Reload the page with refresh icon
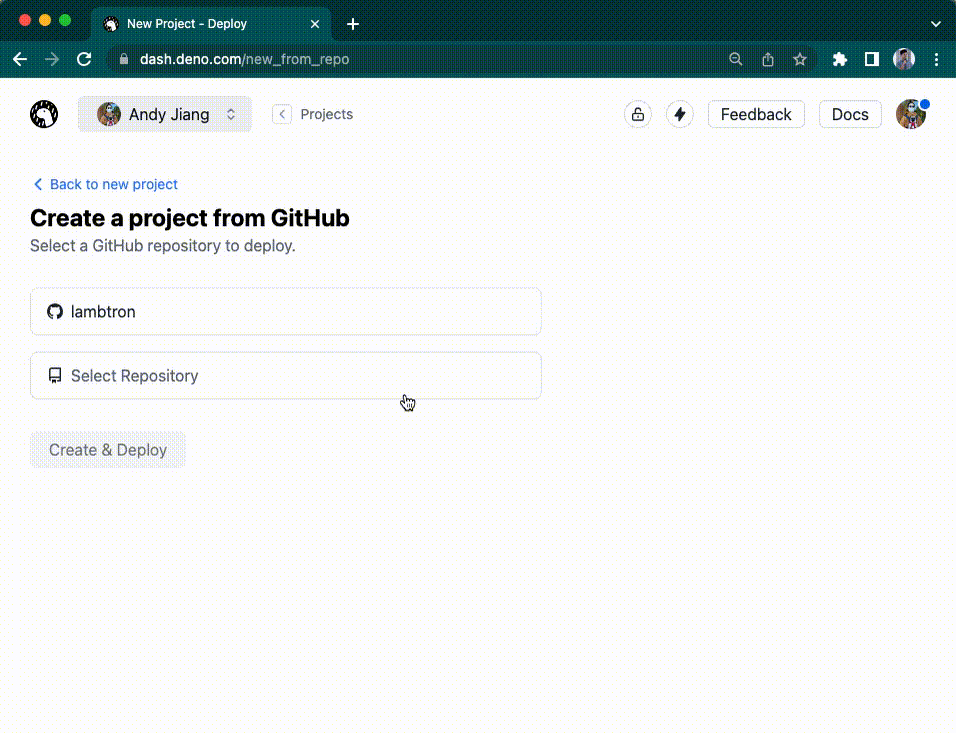This screenshot has height=733, width=956. tap(84, 59)
